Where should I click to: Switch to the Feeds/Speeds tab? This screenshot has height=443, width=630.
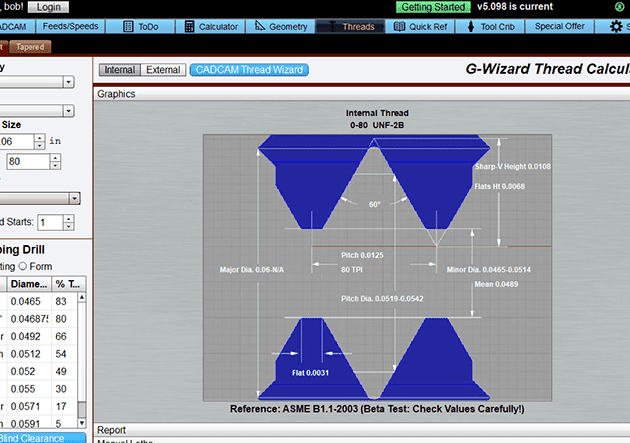pos(71,27)
